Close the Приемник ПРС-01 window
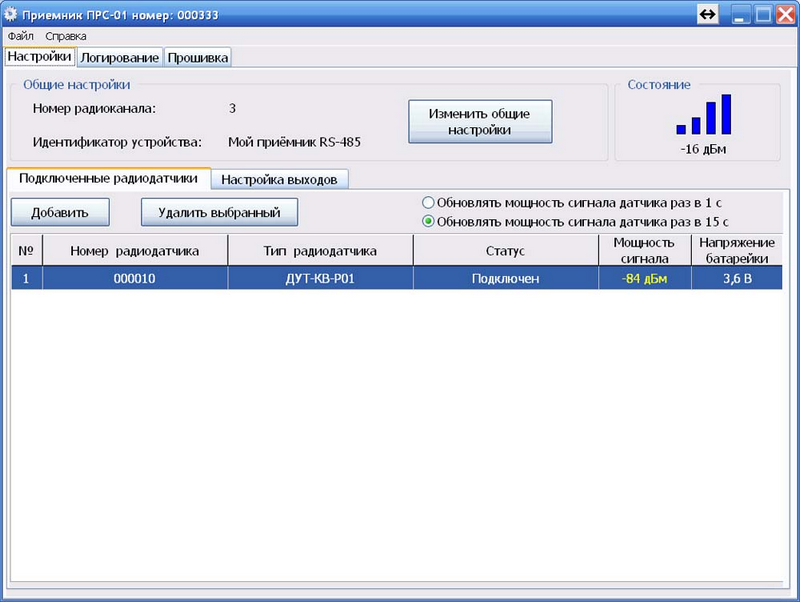Viewport: 800px width, 602px height. coord(786,14)
